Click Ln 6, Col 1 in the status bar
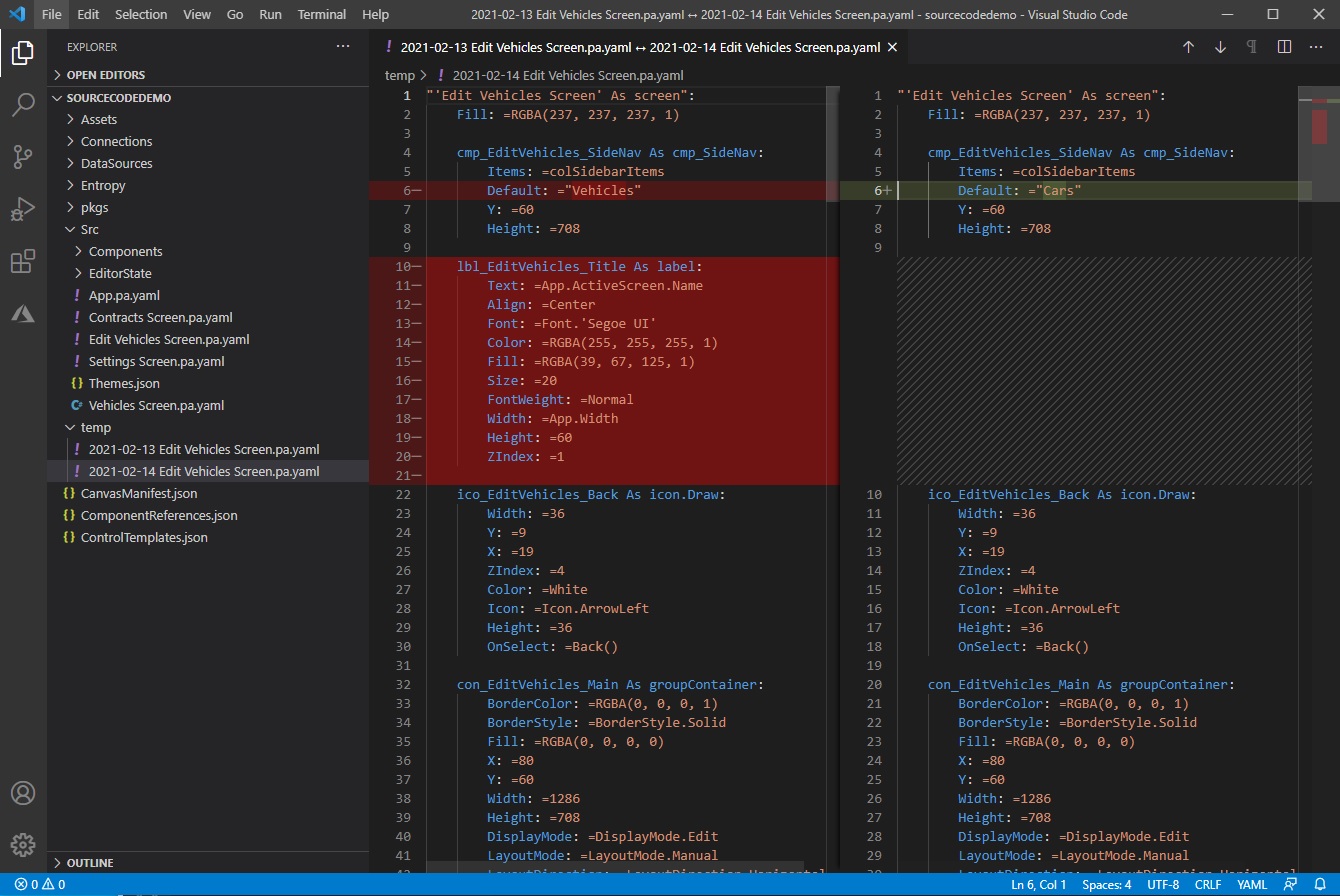The image size is (1340, 896). pos(1039,884)
